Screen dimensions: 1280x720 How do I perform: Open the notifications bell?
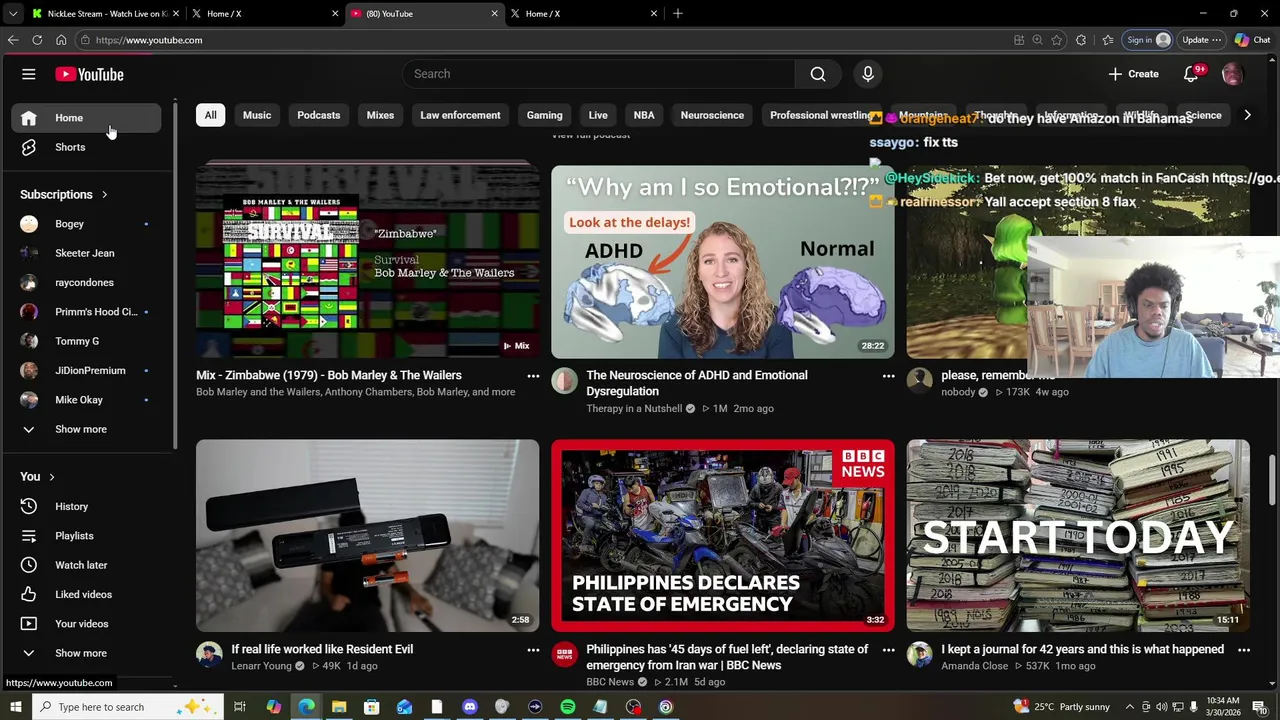(1191, 74)
